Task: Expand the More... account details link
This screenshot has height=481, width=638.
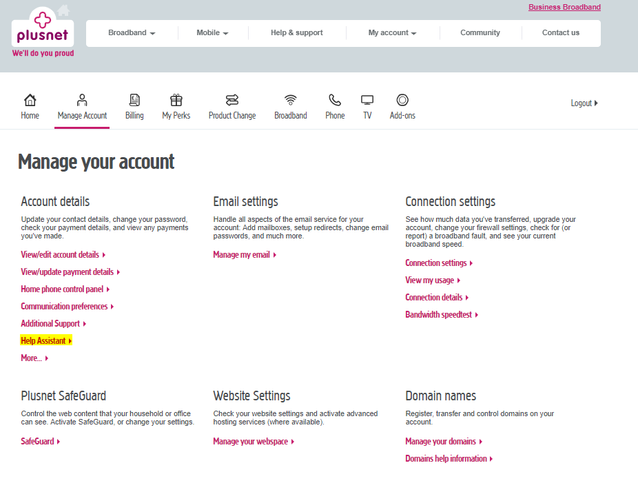Action: pyautogui.click(x=33, y=358)
